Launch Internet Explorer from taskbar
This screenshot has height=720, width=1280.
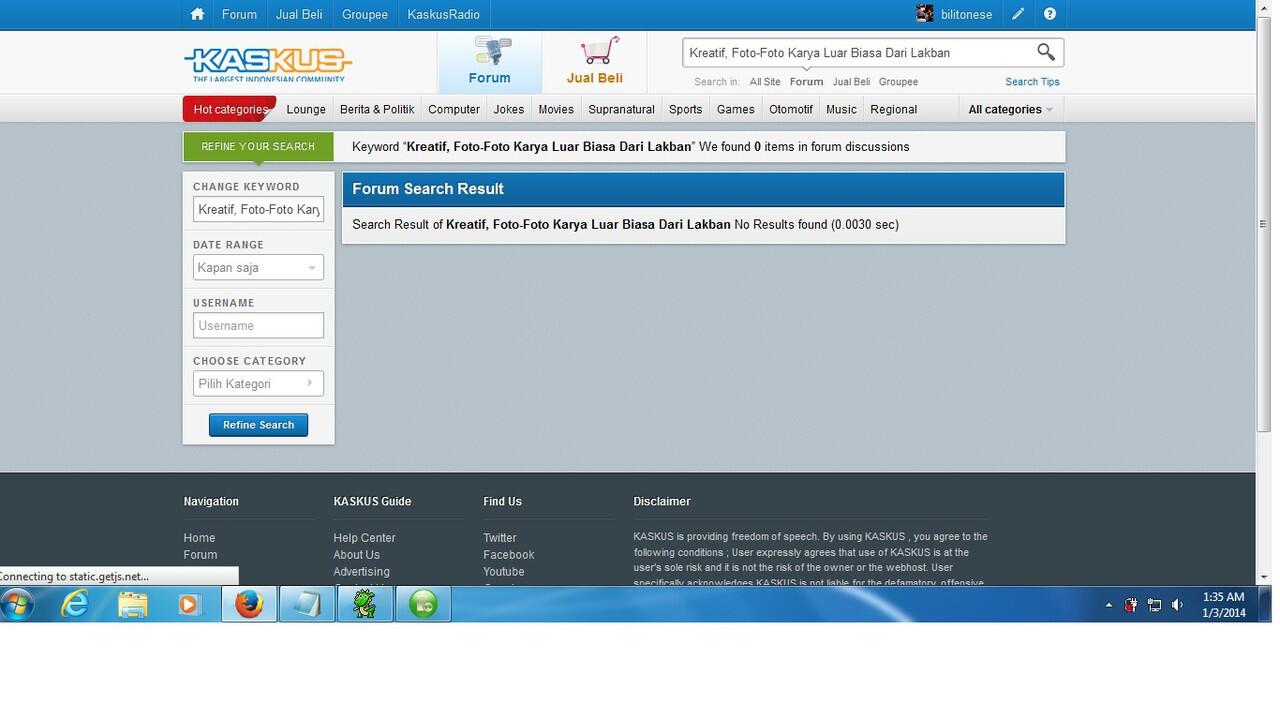(75, 604)
